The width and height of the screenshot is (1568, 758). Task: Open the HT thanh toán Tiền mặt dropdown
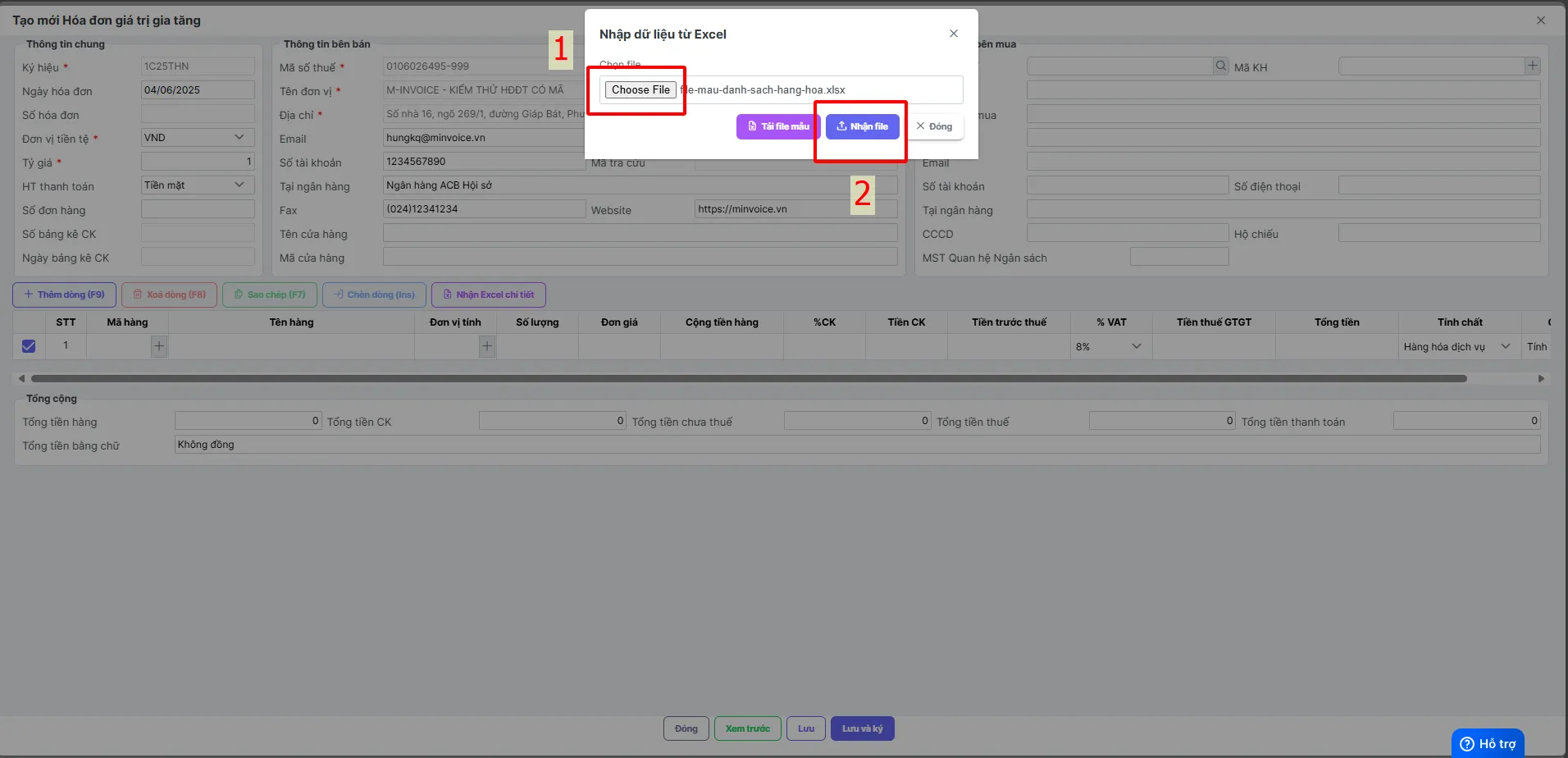point(198,185)
